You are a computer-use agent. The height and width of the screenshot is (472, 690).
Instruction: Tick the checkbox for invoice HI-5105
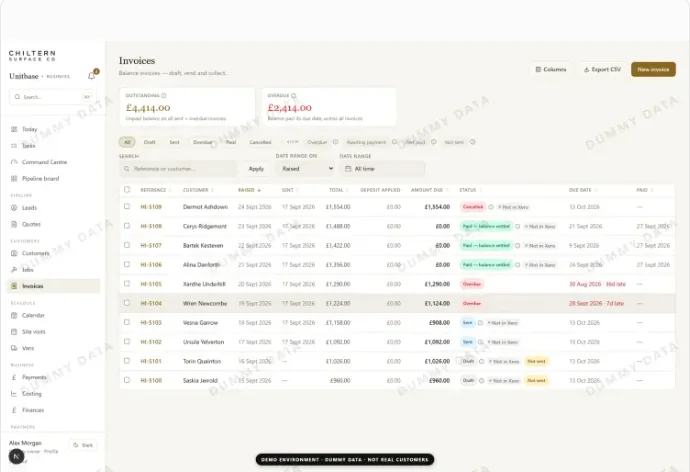click(127, 284)
